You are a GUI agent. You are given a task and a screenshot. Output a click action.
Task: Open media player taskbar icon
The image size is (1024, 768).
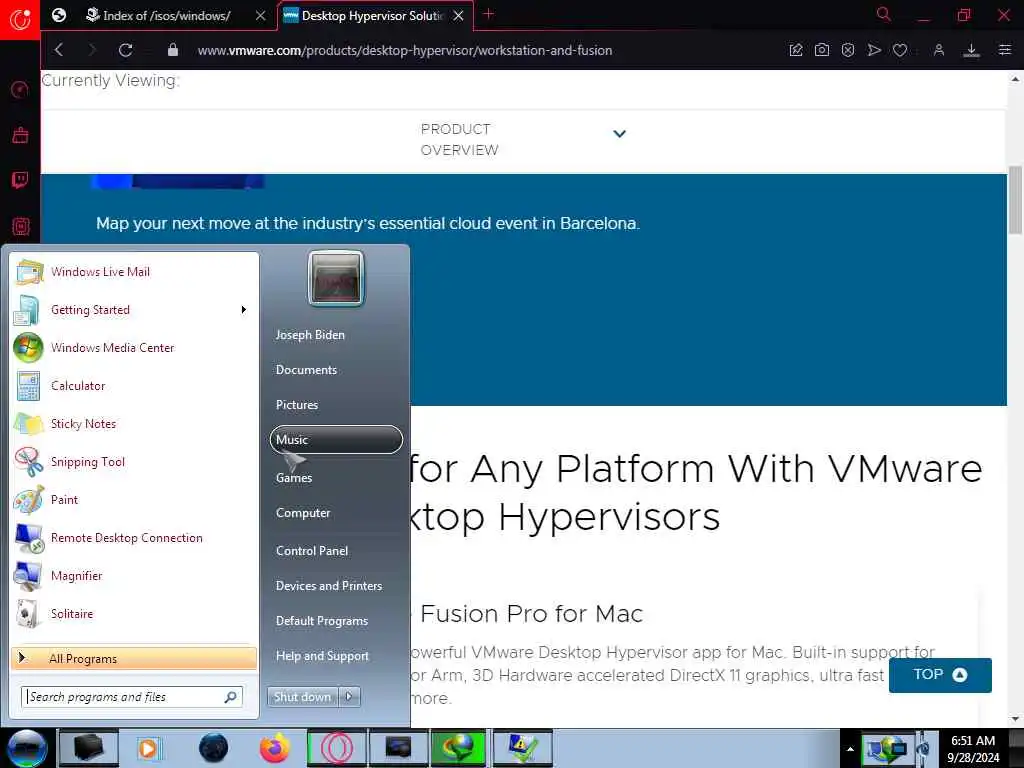coord(150,748)
